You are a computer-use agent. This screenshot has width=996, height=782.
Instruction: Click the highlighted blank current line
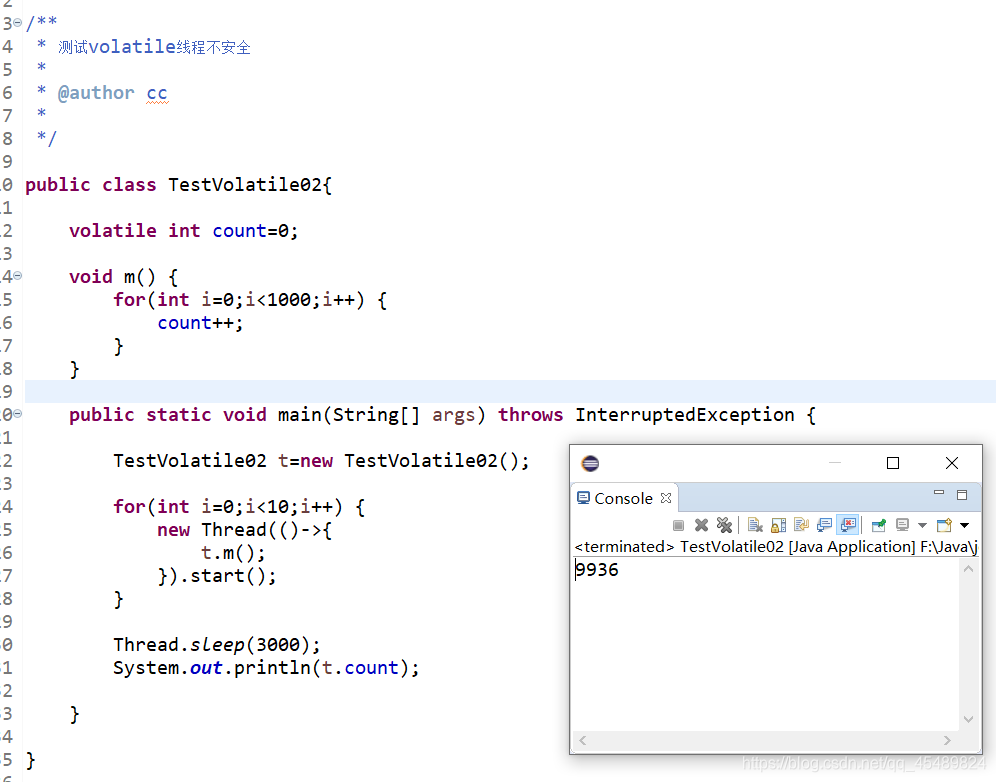tap(510, 391)
